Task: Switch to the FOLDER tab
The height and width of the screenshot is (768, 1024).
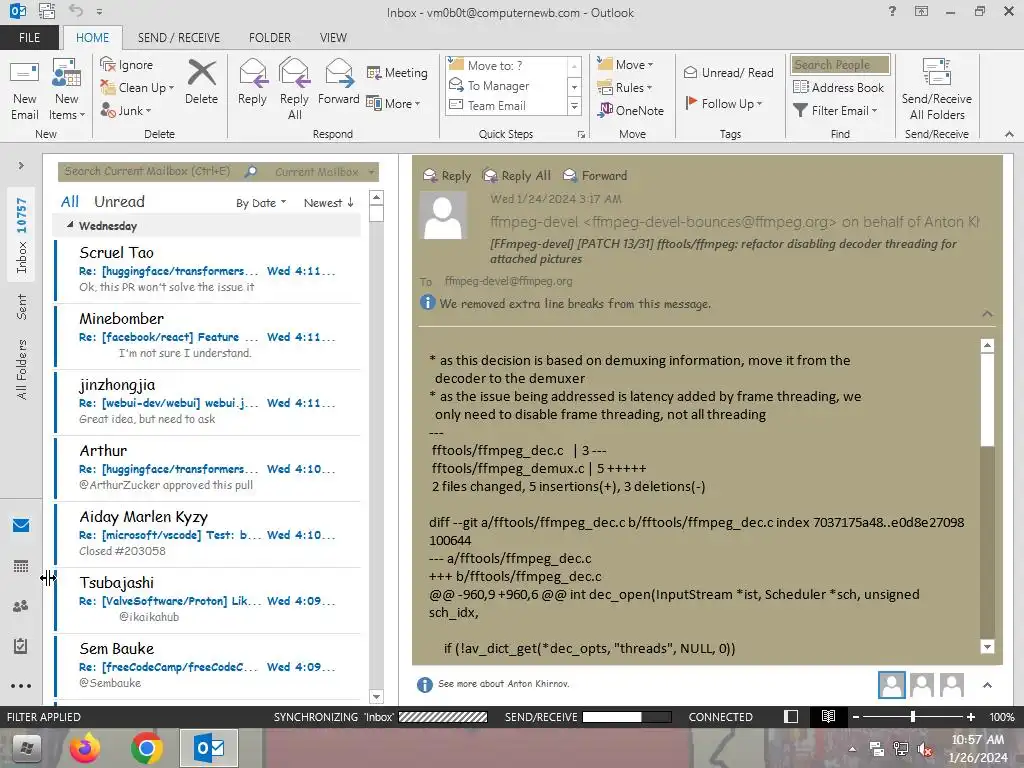Action: point(270,37)
